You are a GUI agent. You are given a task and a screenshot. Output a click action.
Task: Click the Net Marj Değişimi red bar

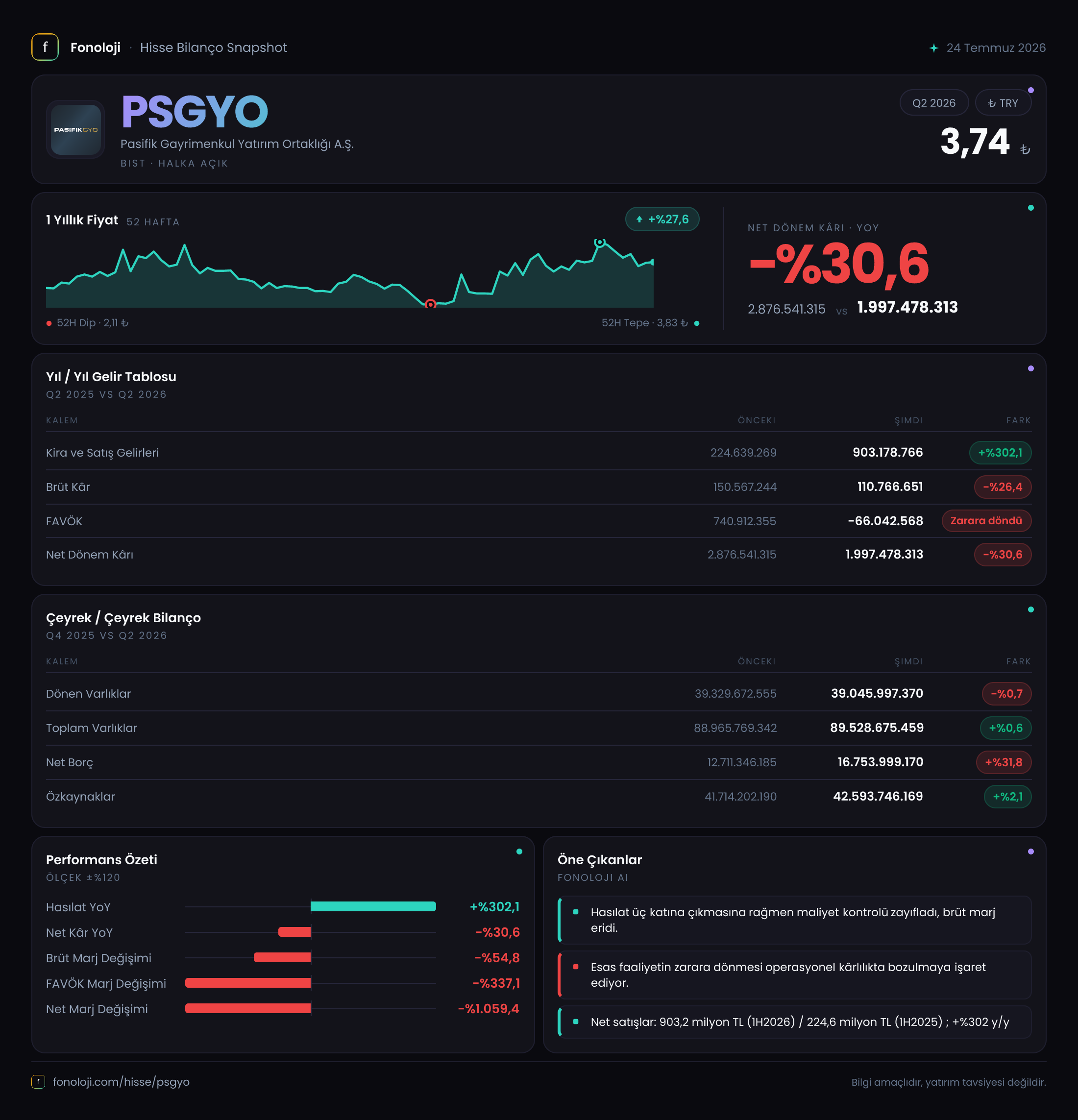[248, 1008]
